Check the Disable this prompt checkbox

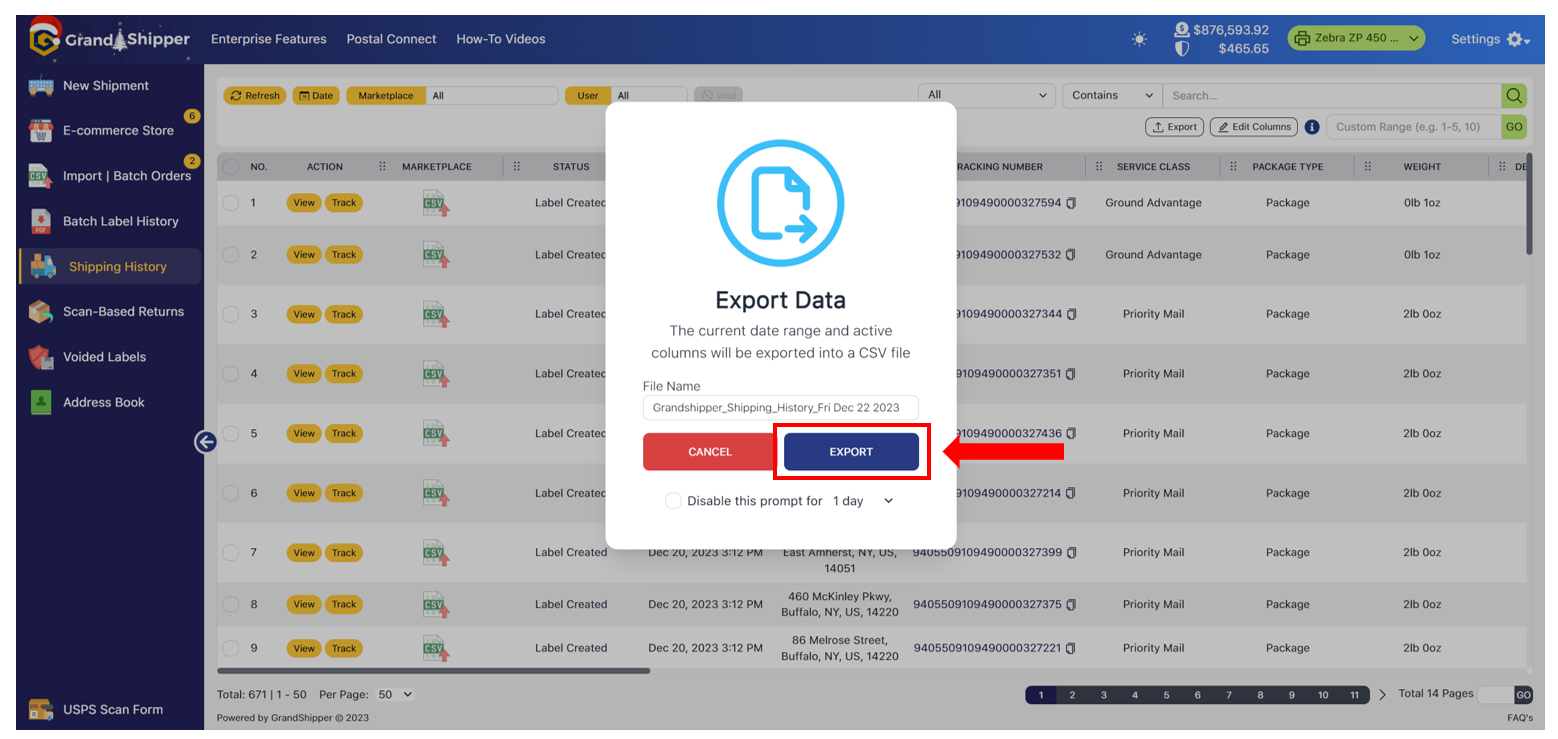[673, 501]
